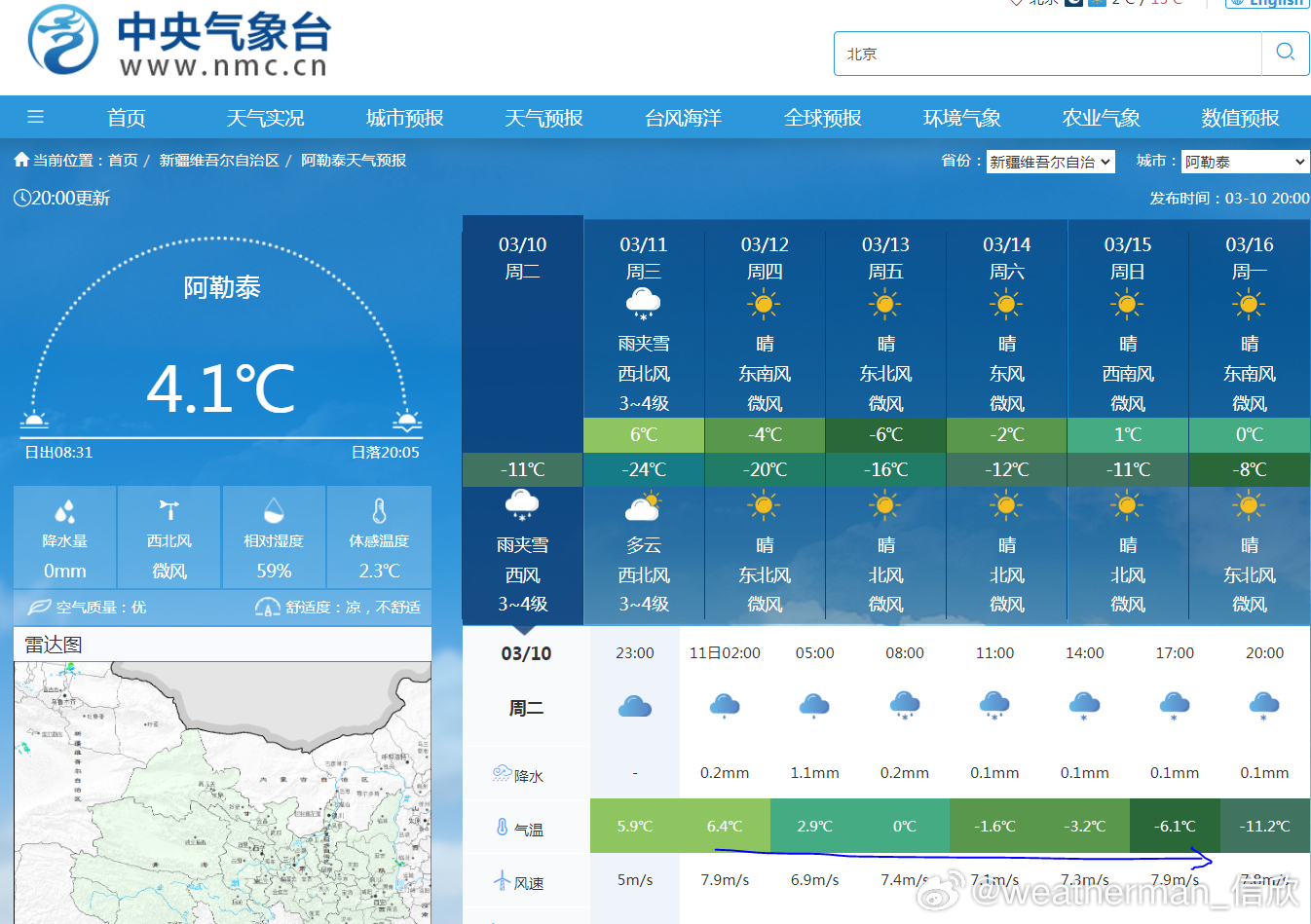Viewport: 1311px width, 924px height.
Task: Click the comfort gauge icon beside 舒适度
Action: click(268, 607)
